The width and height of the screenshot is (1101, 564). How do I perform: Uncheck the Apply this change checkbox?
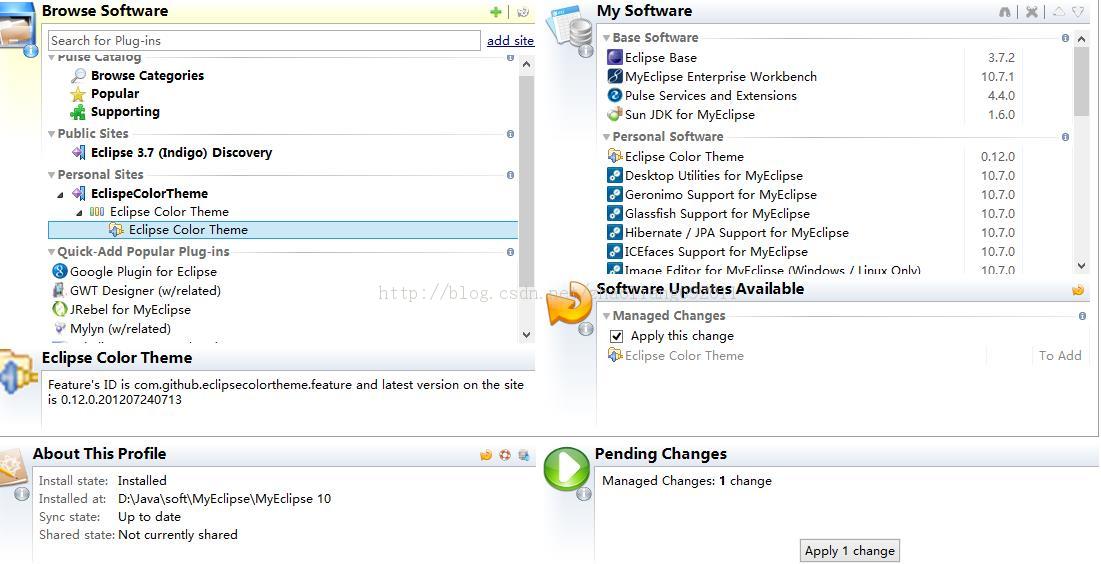[x=617, y=336]
